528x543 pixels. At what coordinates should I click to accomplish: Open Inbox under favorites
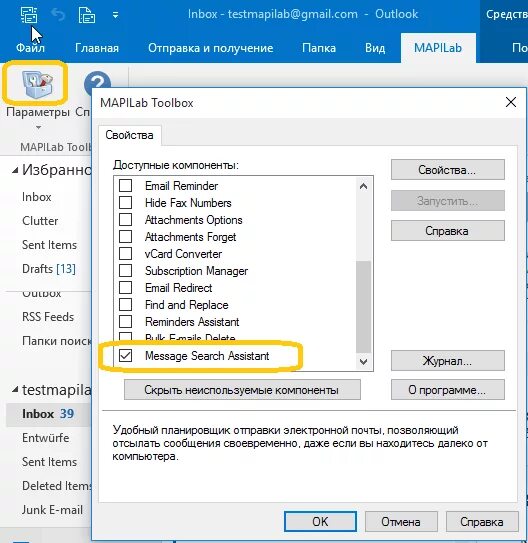point(37,197)
